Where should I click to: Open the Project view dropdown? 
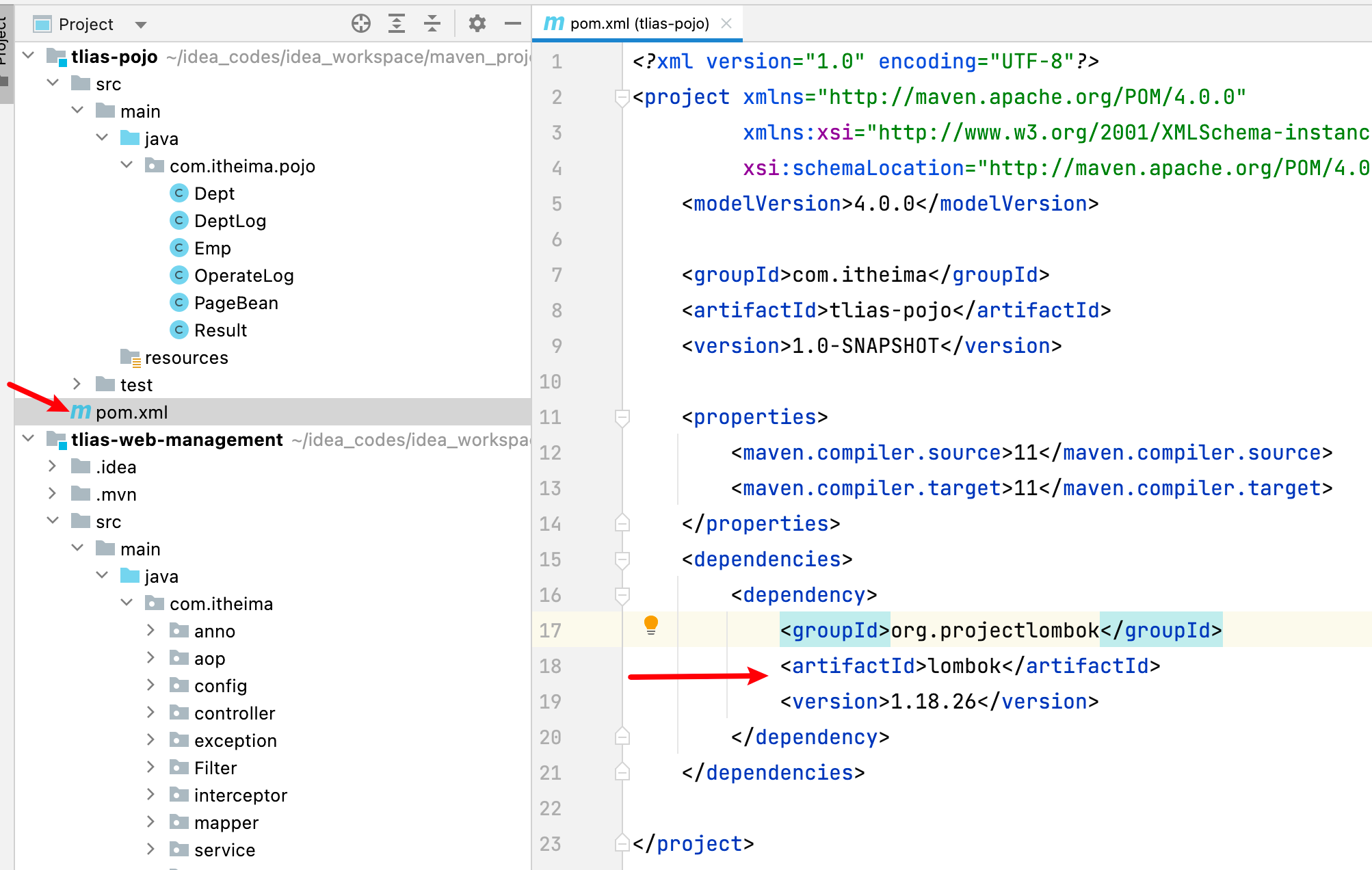(141, 25)
